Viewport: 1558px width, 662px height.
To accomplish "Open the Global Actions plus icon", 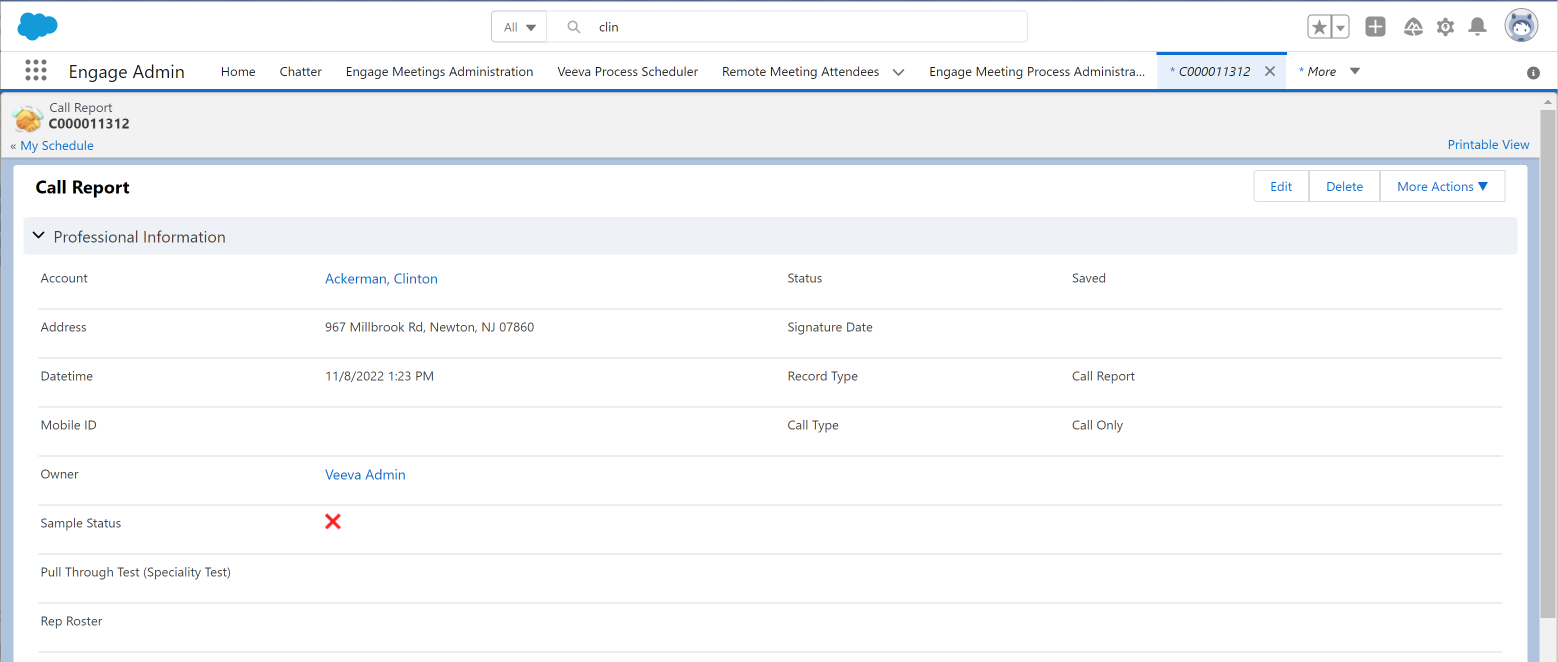I will (x=1375, y=27).
